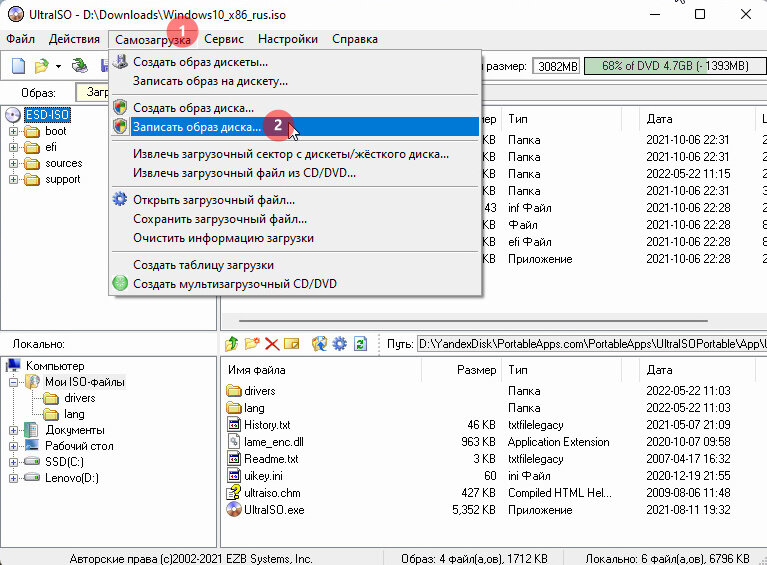The width and height of the screenshot is (767, 565).
Task: Open the Сервис menu
Action: (x=224, y=39)
